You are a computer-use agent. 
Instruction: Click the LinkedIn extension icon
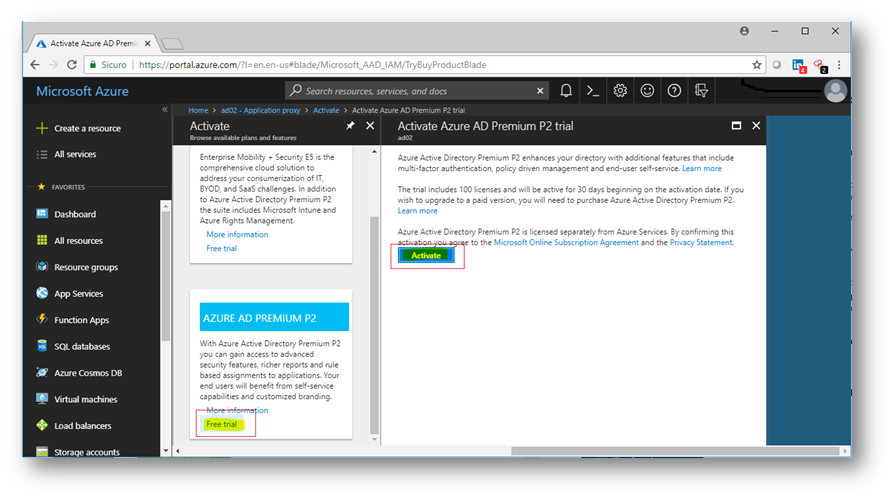(x=799, y=66)
